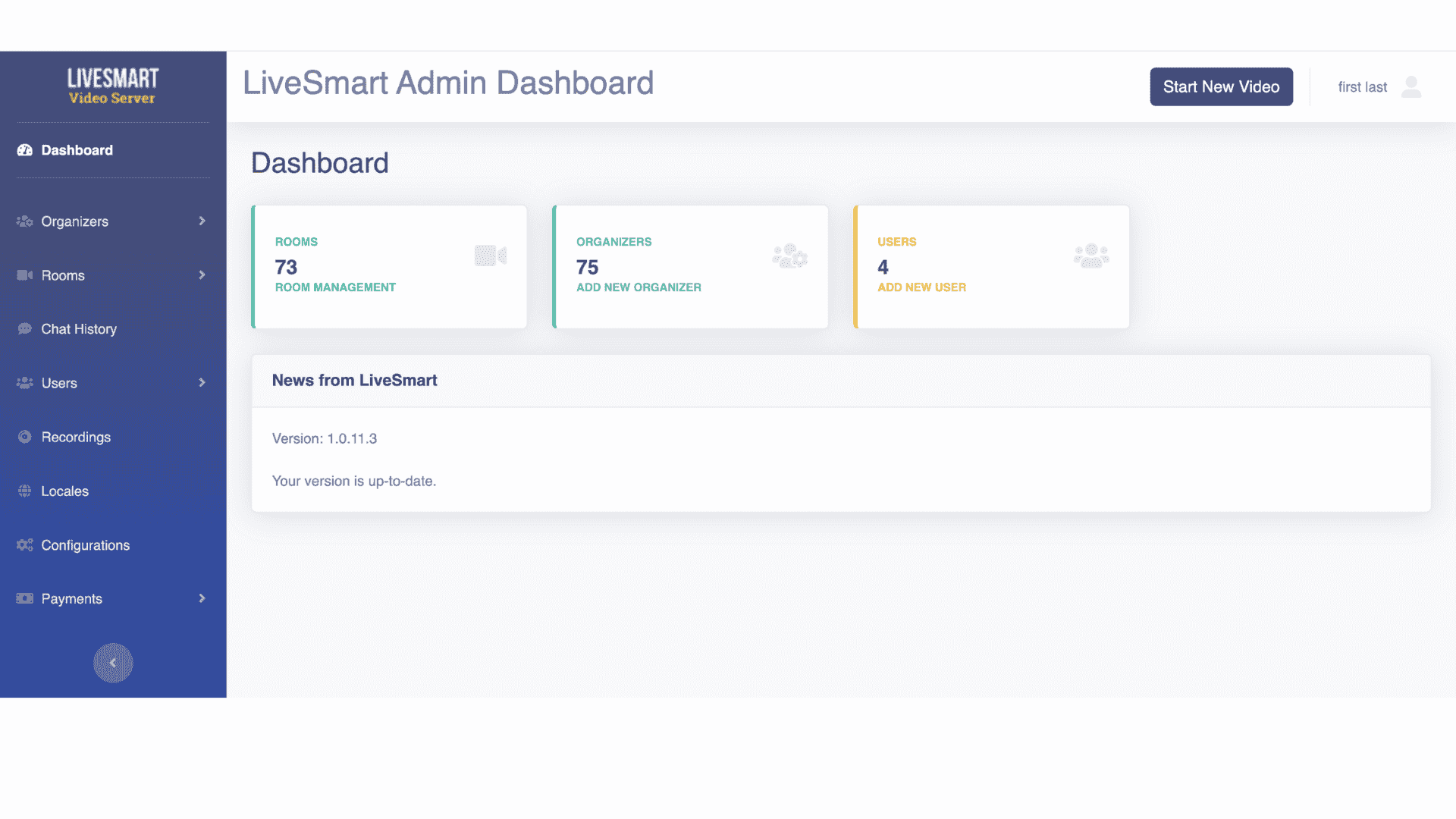Click the Dashboard speedometer icon in sidebar

click(x=24, y=149)
